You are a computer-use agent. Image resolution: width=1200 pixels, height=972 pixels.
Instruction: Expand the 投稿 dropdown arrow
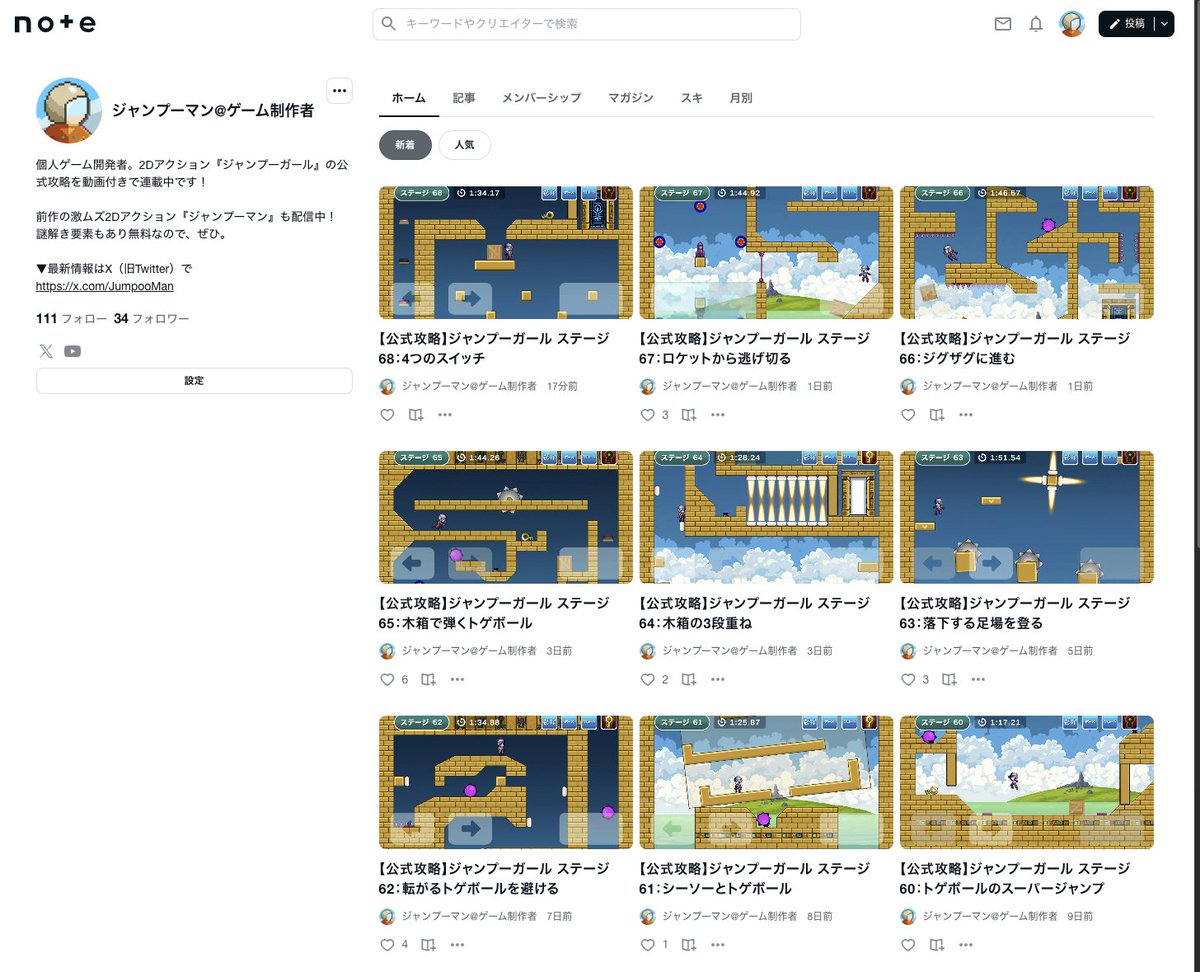pyautogui.click(x=1165, y=24)
